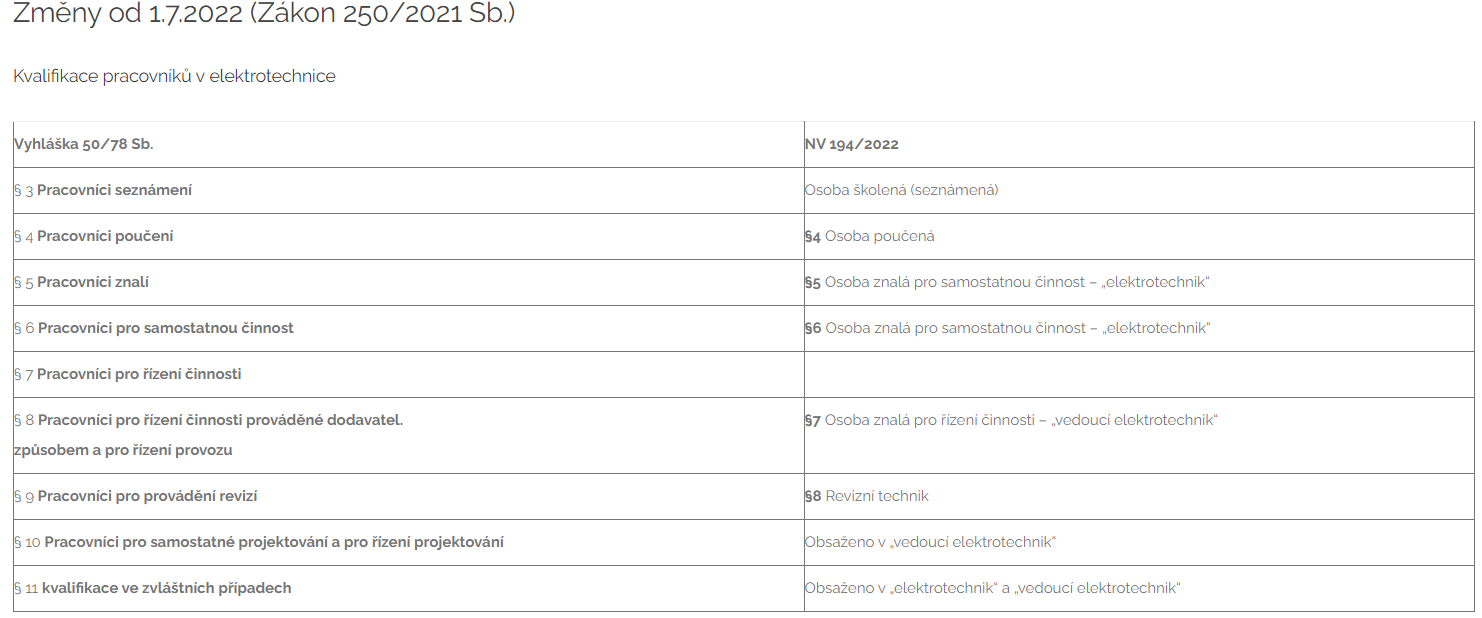
Task: Click '§ 6 Pracovníci pro samostatnou činnost'
Action: pyautogui.click(x=154, y=328)
